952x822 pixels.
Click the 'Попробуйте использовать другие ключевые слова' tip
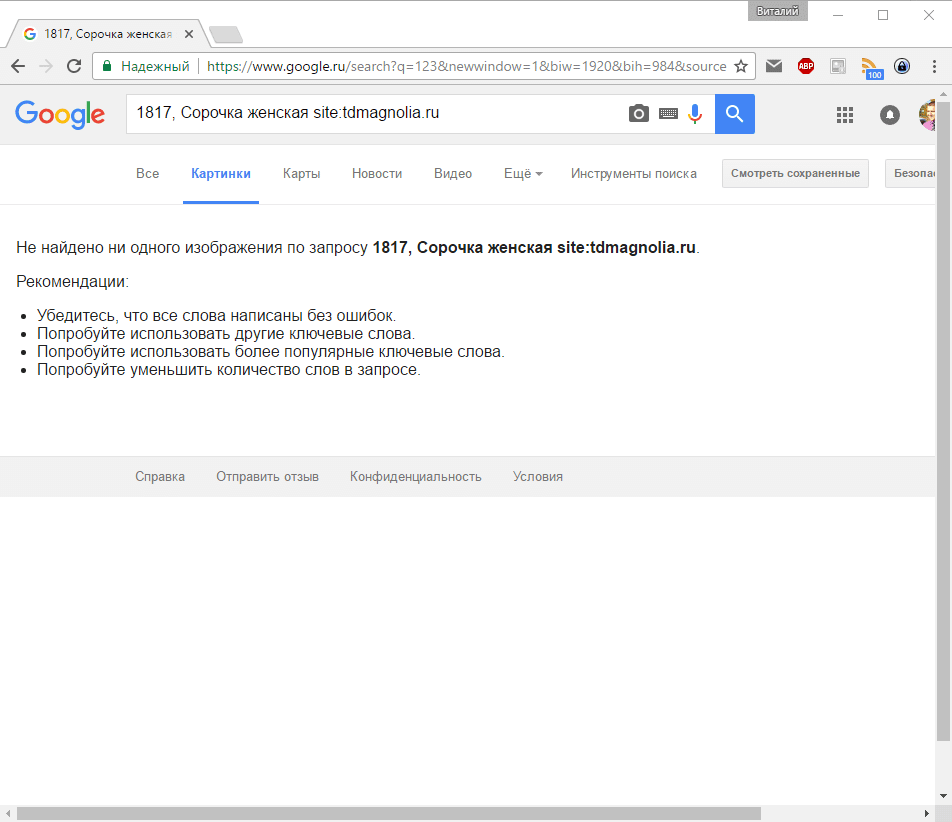pos(226,334)
